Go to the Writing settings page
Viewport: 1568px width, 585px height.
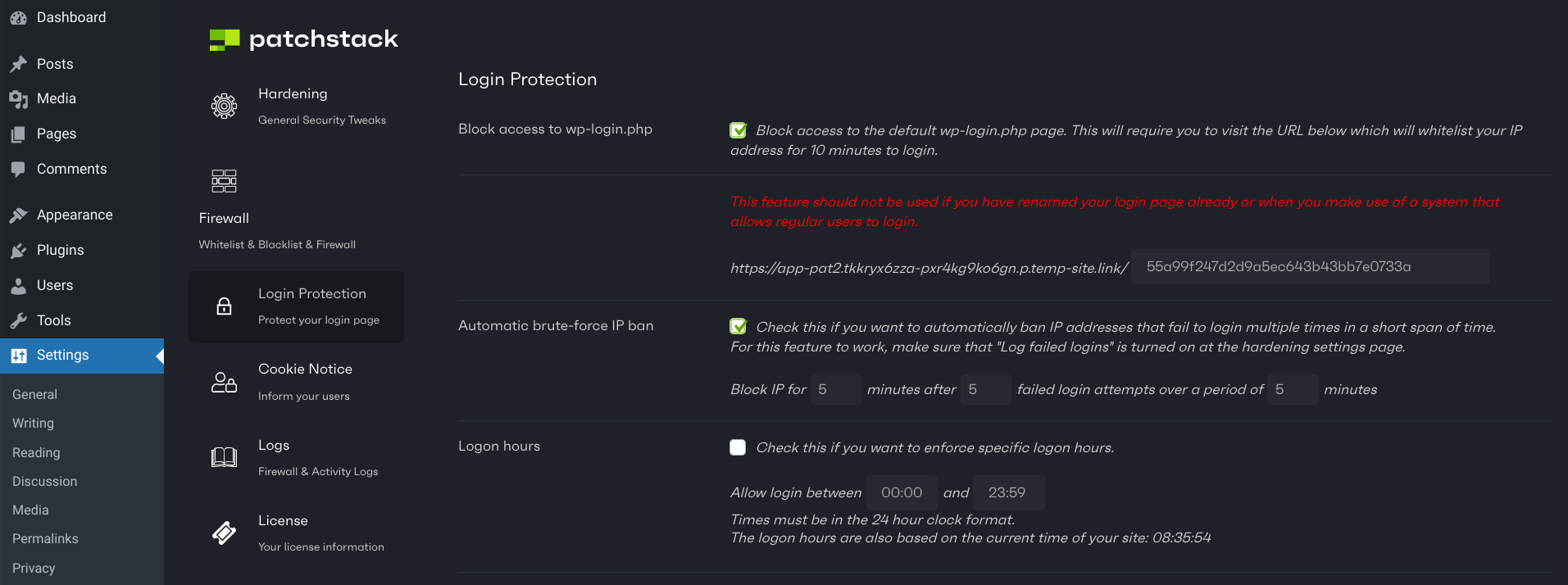coord(33,423)
